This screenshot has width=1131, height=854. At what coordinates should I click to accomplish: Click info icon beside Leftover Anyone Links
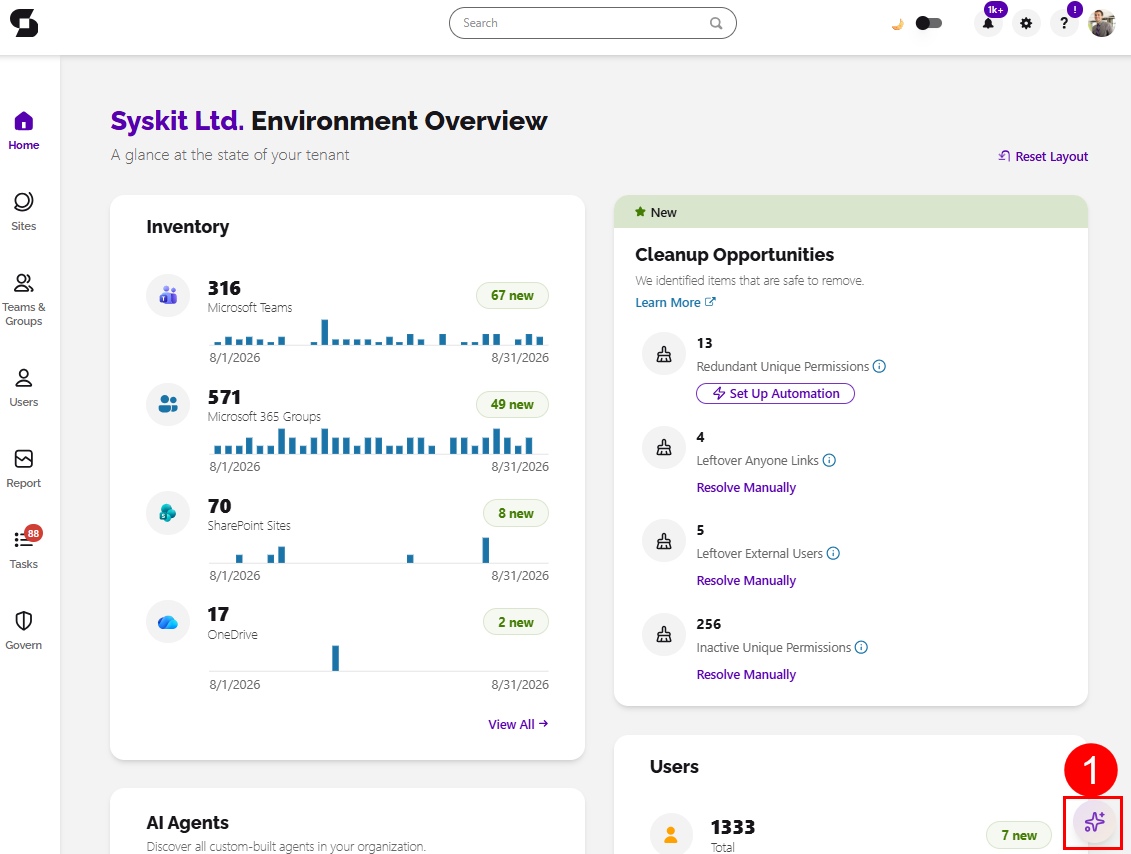pyautogui.click(x=829, y=460)
